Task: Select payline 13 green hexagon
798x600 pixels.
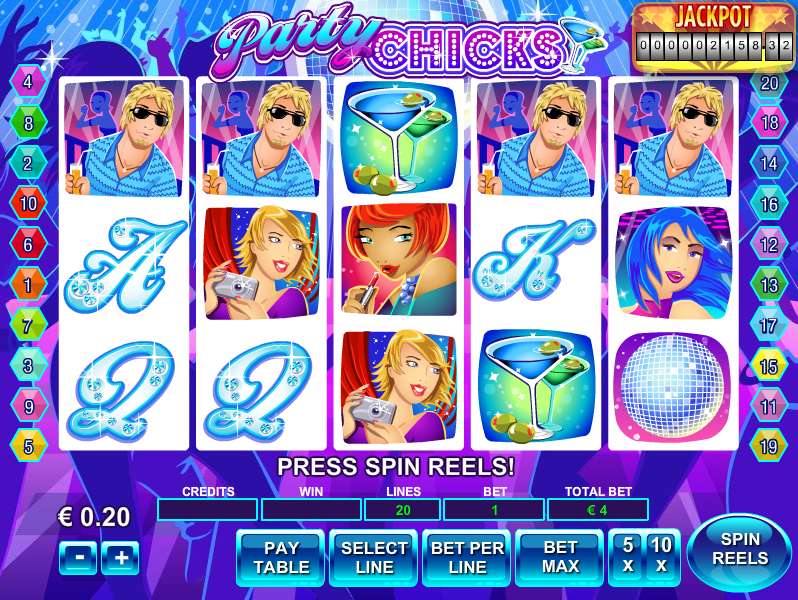Action: coord(769,285)
